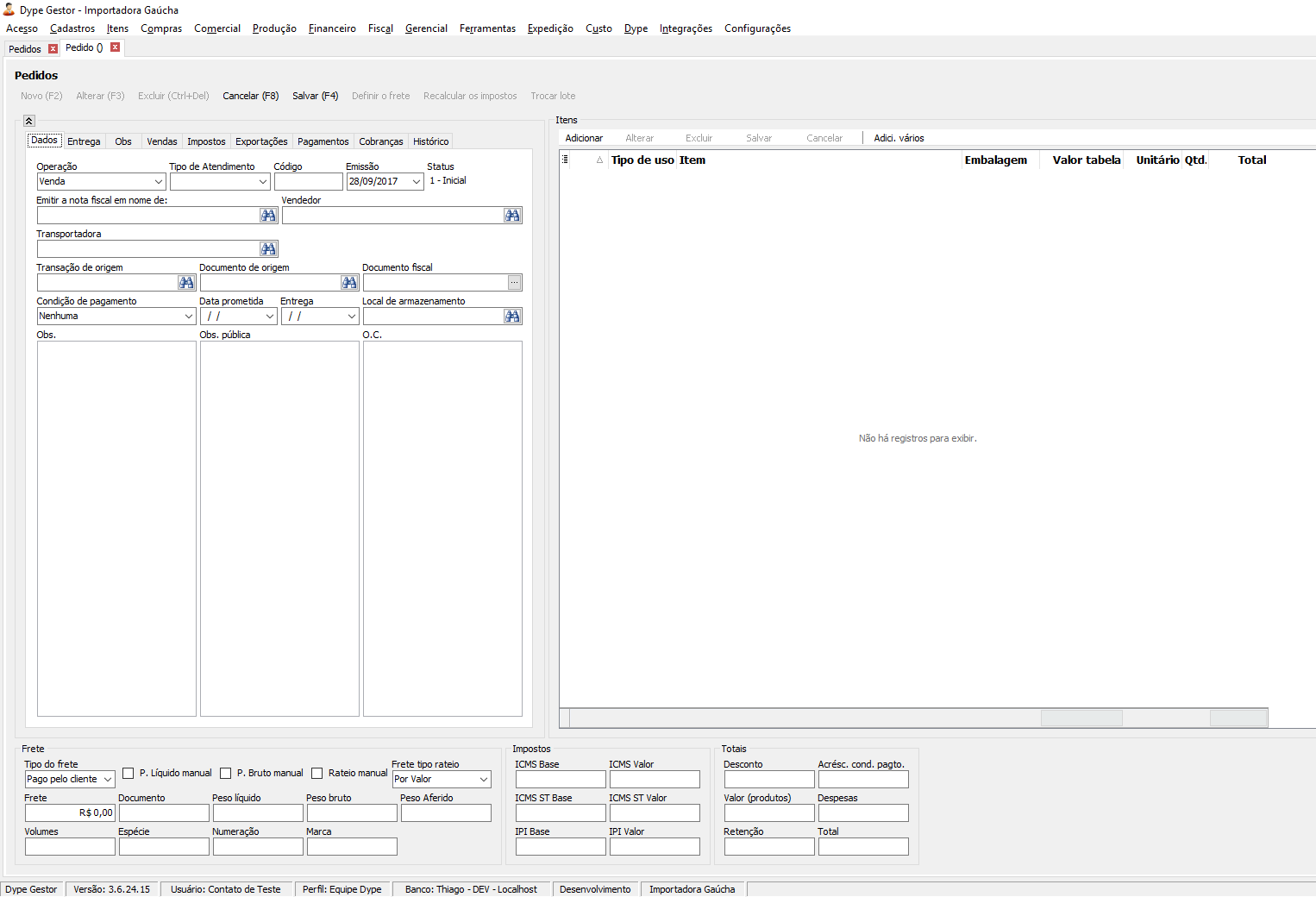The width and height of the screenshot is (1316, 897).
Task: Click 'Usuário: Contato de Teste' status text
Action: click(226, 889)
